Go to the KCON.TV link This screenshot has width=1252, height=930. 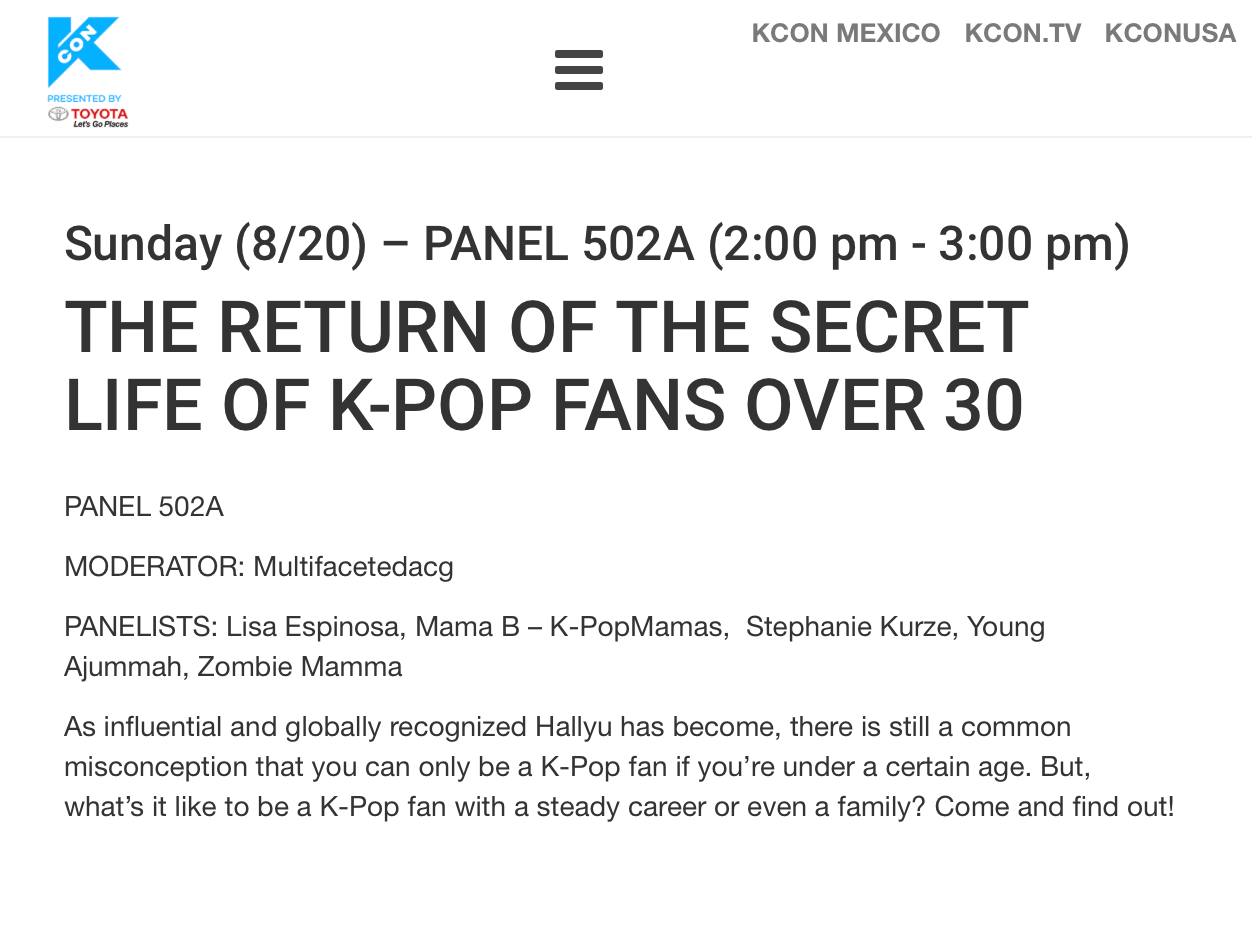[x=1022, y=33]
